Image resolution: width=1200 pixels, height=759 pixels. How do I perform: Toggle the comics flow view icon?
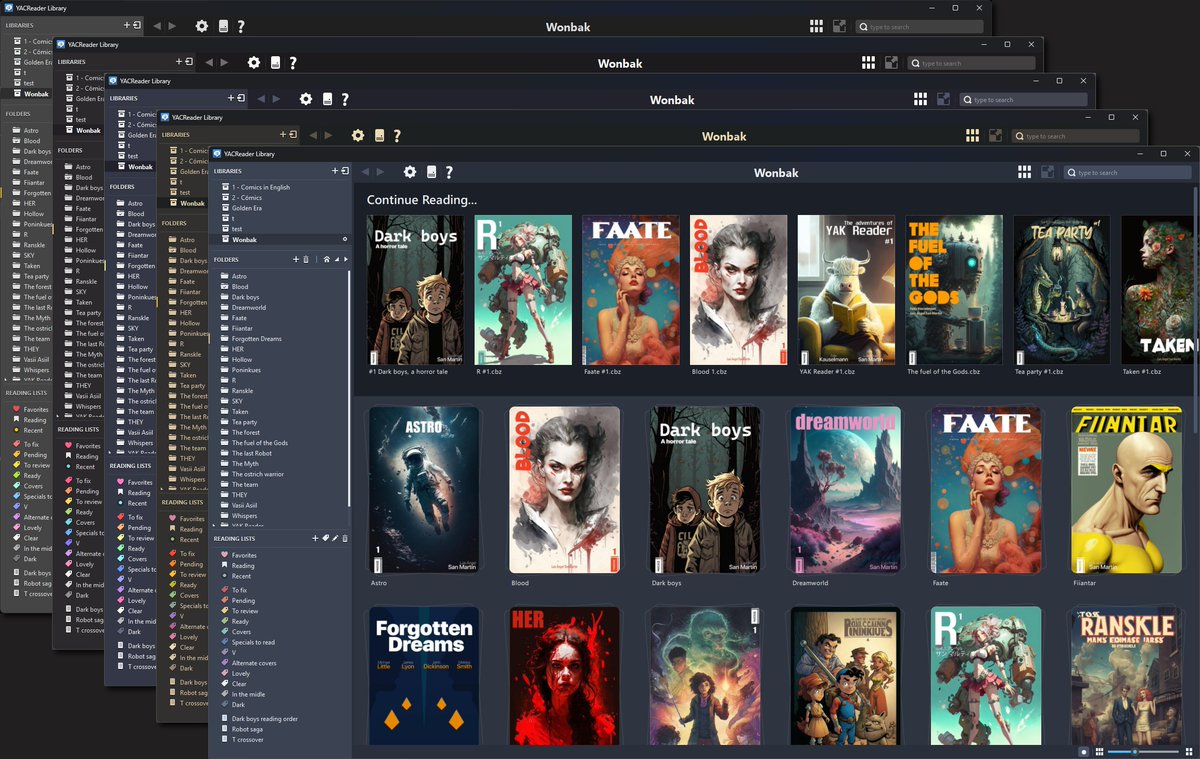click(x=1047, y=171)
